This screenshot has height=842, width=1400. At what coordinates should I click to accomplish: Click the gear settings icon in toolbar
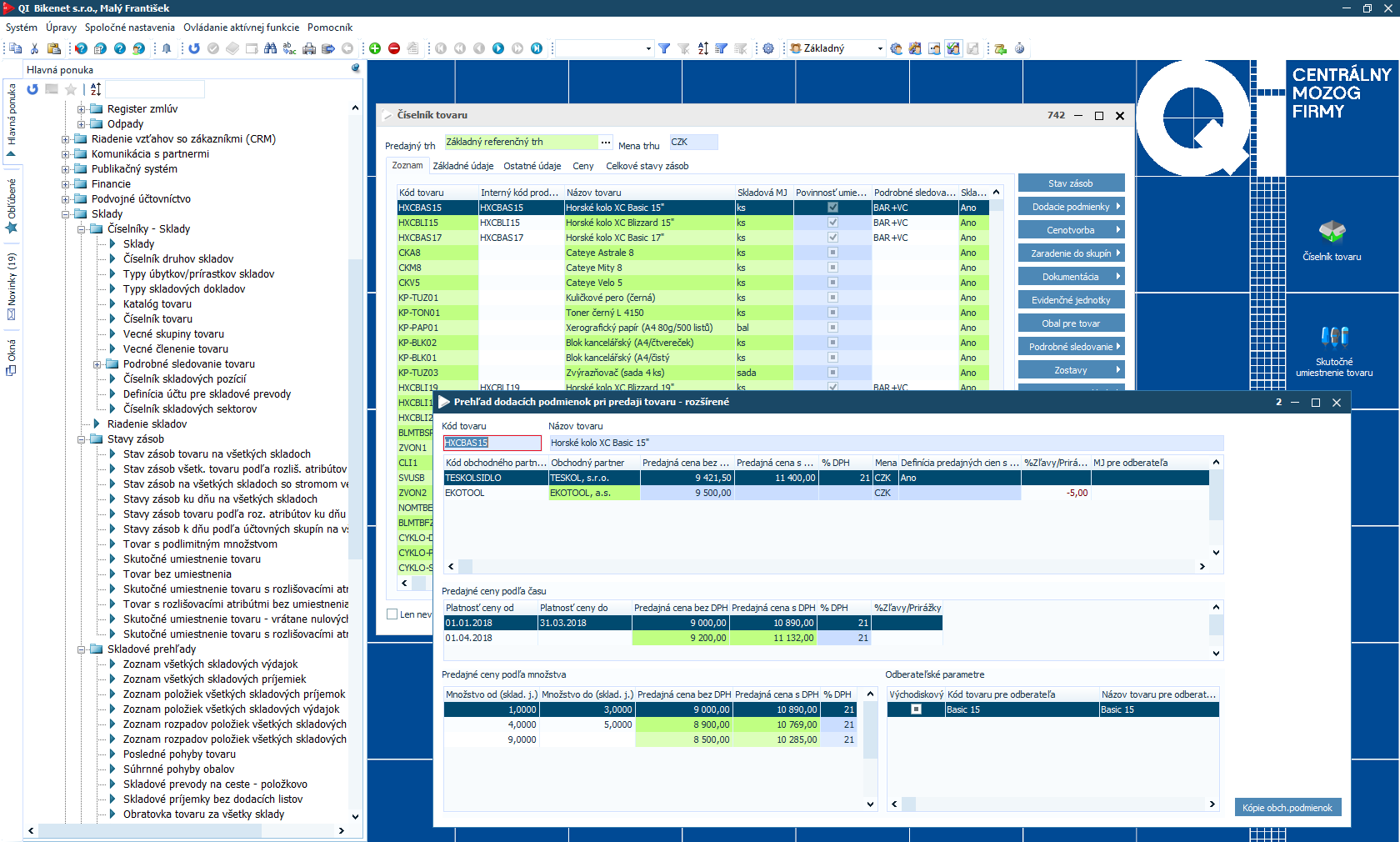click(768, 48)
